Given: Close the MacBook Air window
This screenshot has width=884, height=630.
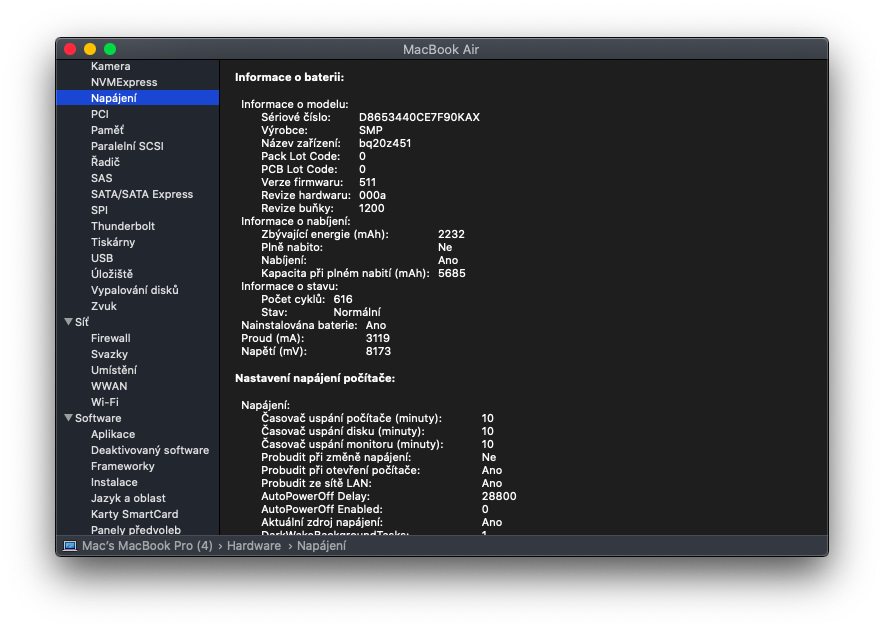Looking at the screenshot, I should 70,49.
